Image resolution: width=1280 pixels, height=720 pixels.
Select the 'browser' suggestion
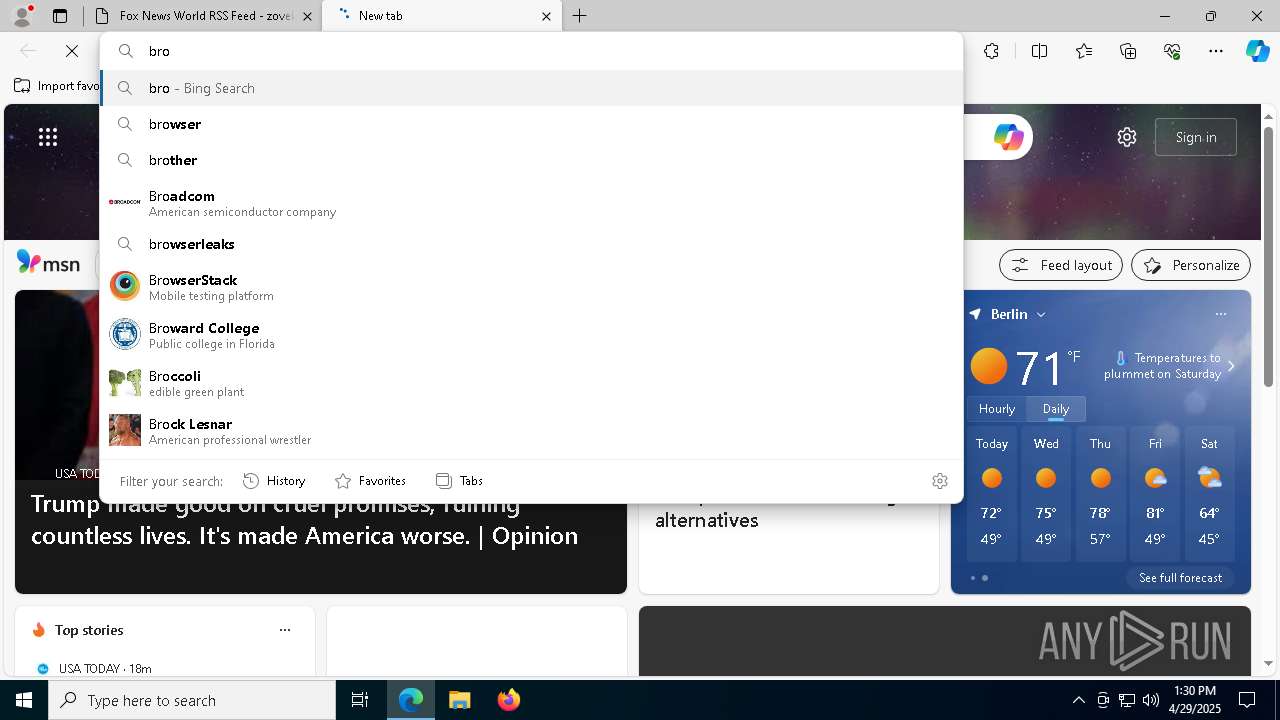point(532,124)
